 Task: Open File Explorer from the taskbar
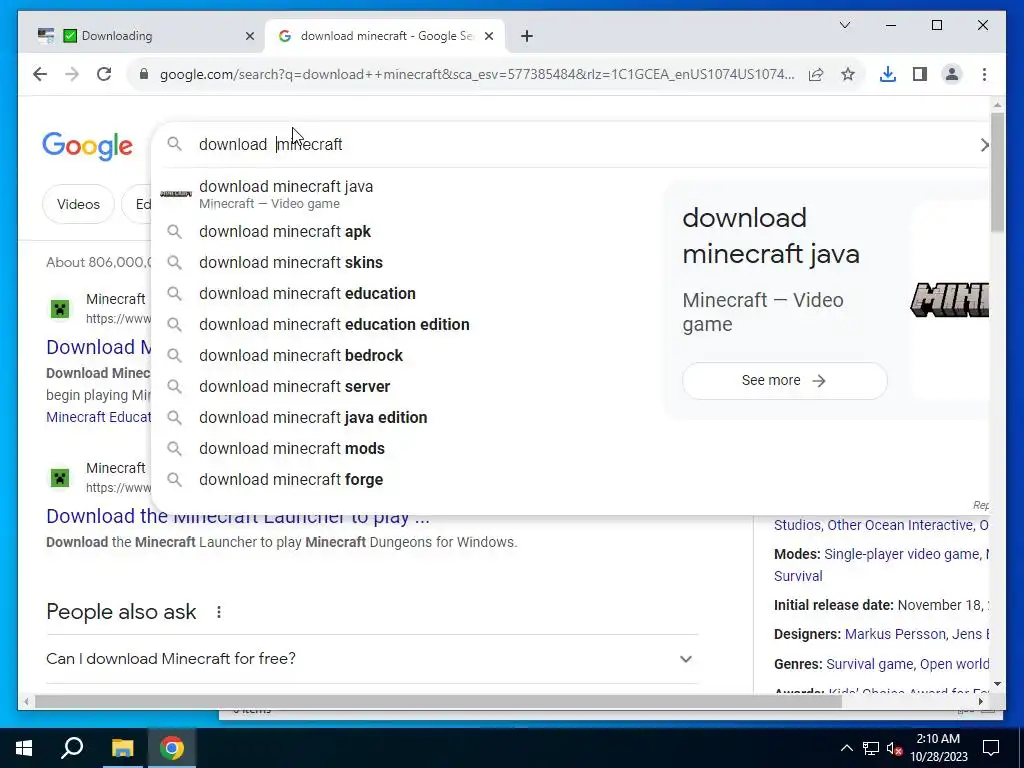tap(122, 748)
